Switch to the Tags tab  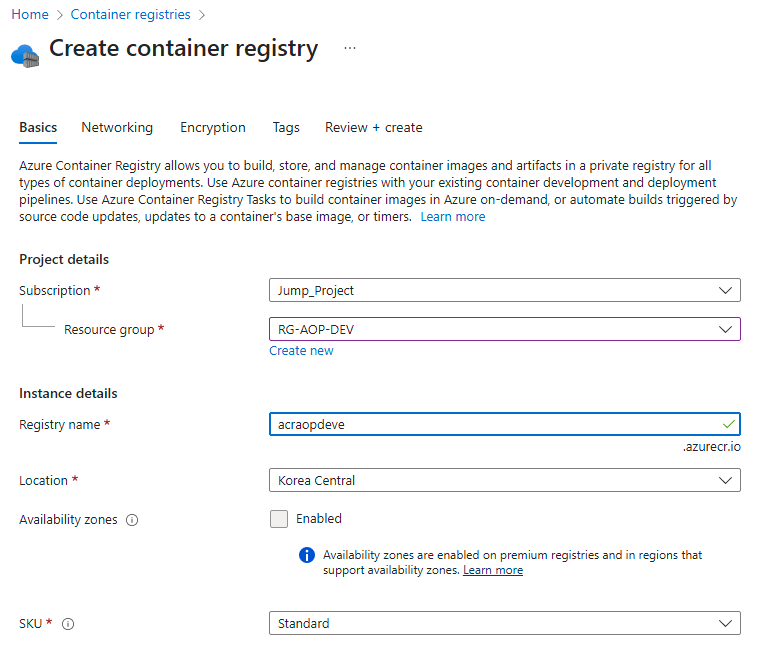coord(286,127)
